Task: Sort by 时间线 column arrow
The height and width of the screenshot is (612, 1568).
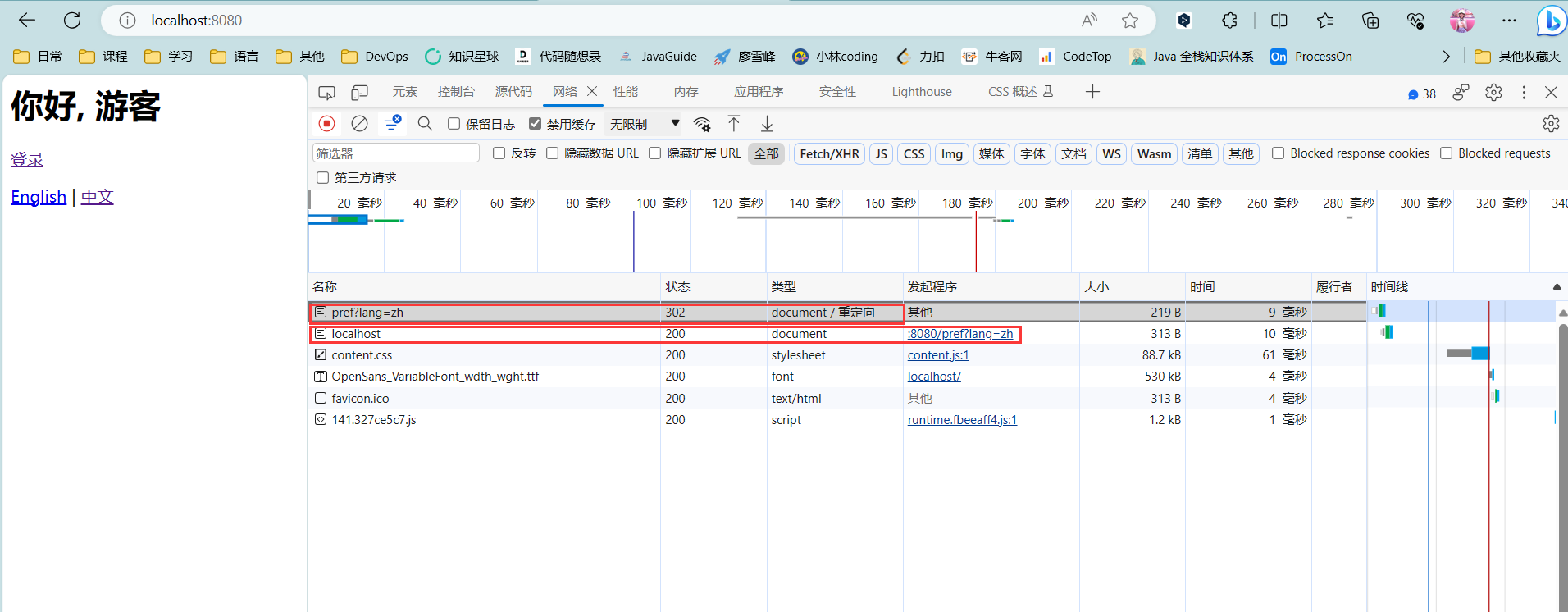Action: tap(1557, 286)
